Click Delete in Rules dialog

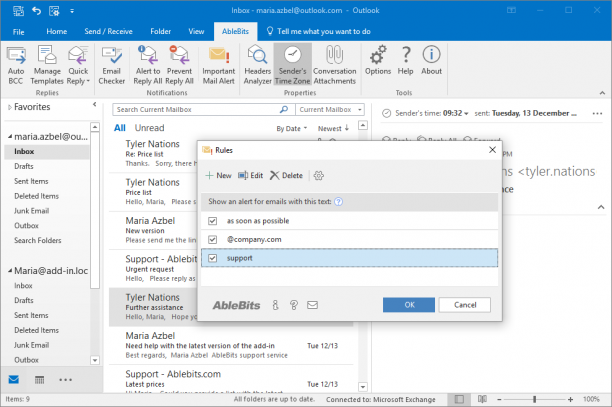click(286, 176)
